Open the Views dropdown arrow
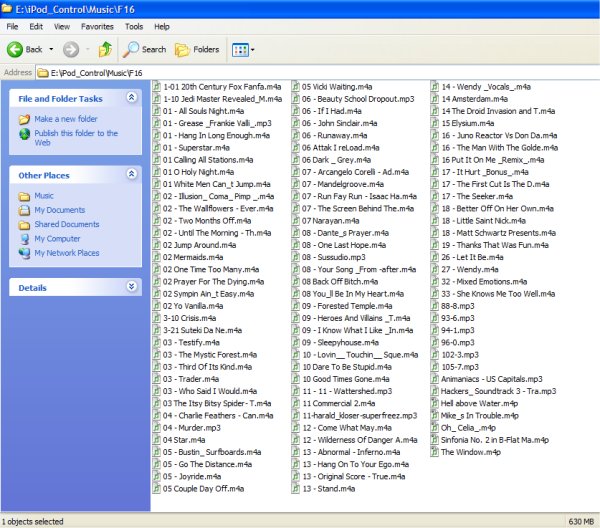This screenshot has height=528, width=600. (x=253, y=50)
